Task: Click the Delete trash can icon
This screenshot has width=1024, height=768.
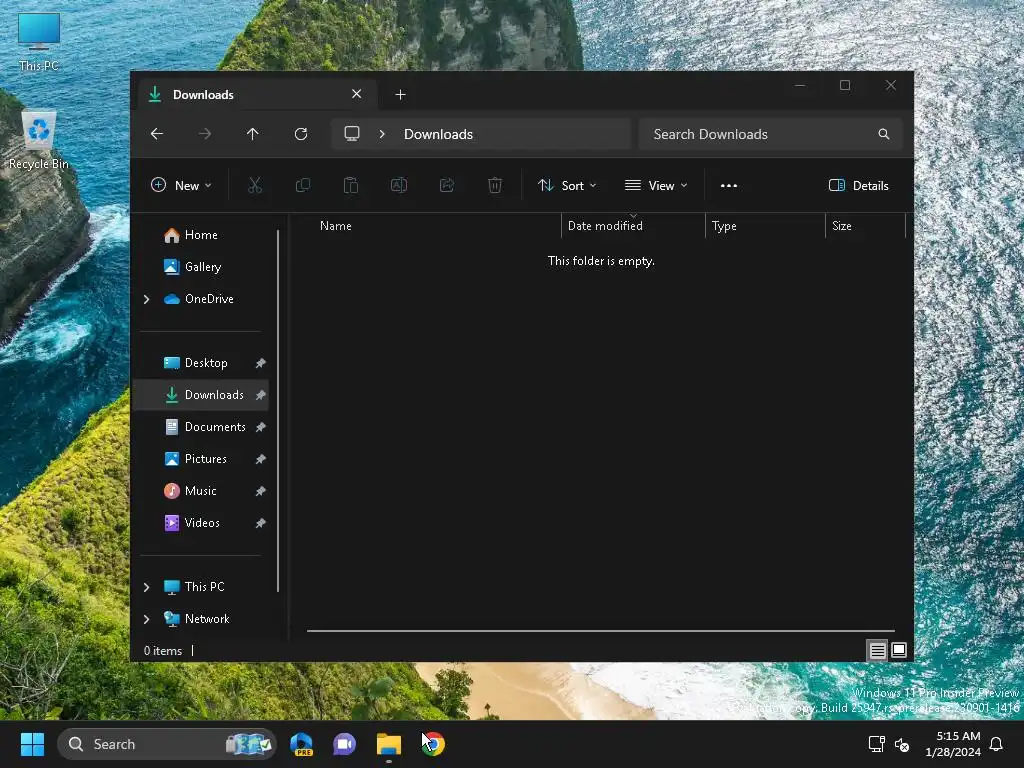Action: coord(495,185)
